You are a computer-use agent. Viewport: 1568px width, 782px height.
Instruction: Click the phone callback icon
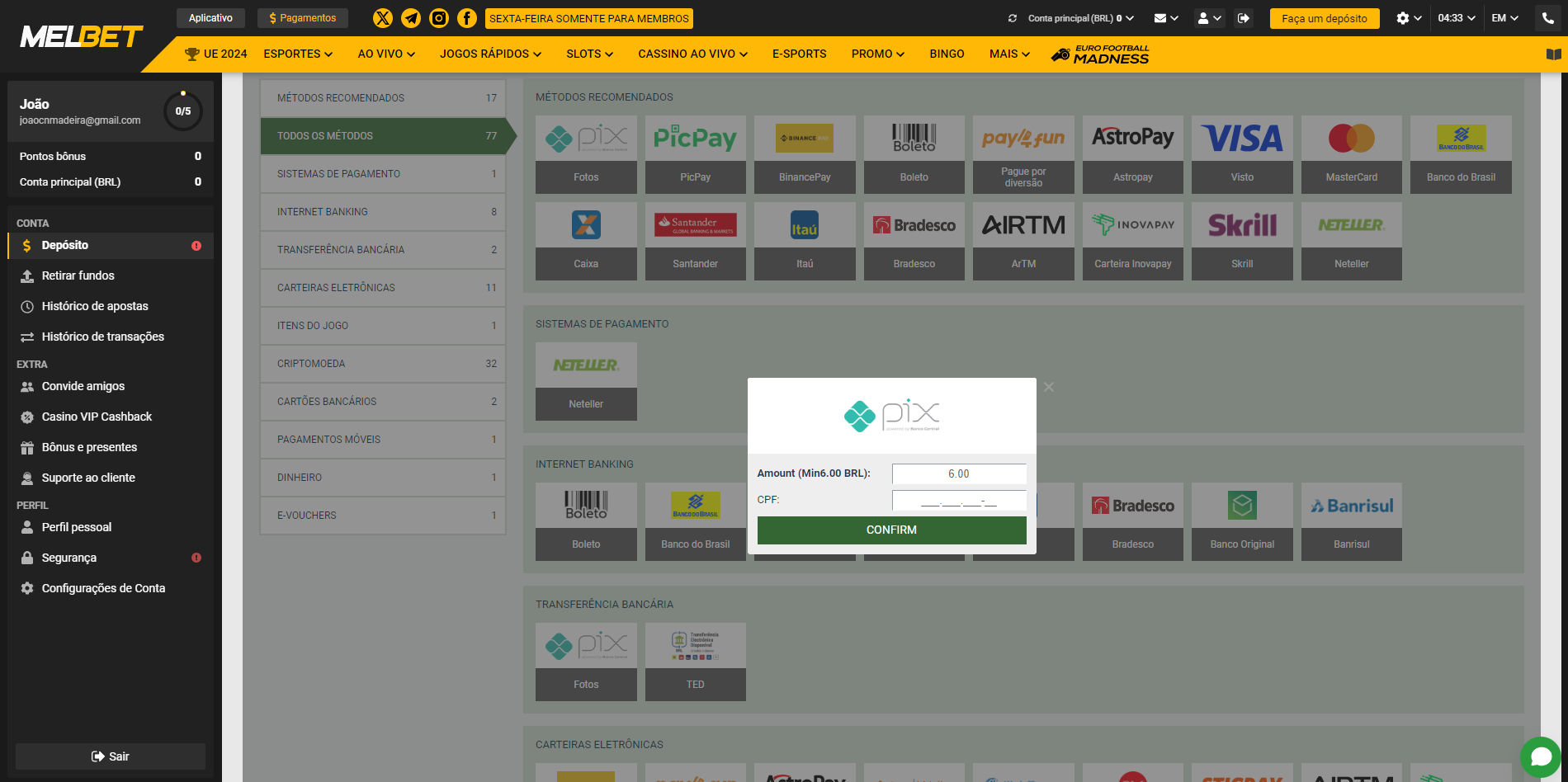pyautogui.click(x=1548, y=18)
